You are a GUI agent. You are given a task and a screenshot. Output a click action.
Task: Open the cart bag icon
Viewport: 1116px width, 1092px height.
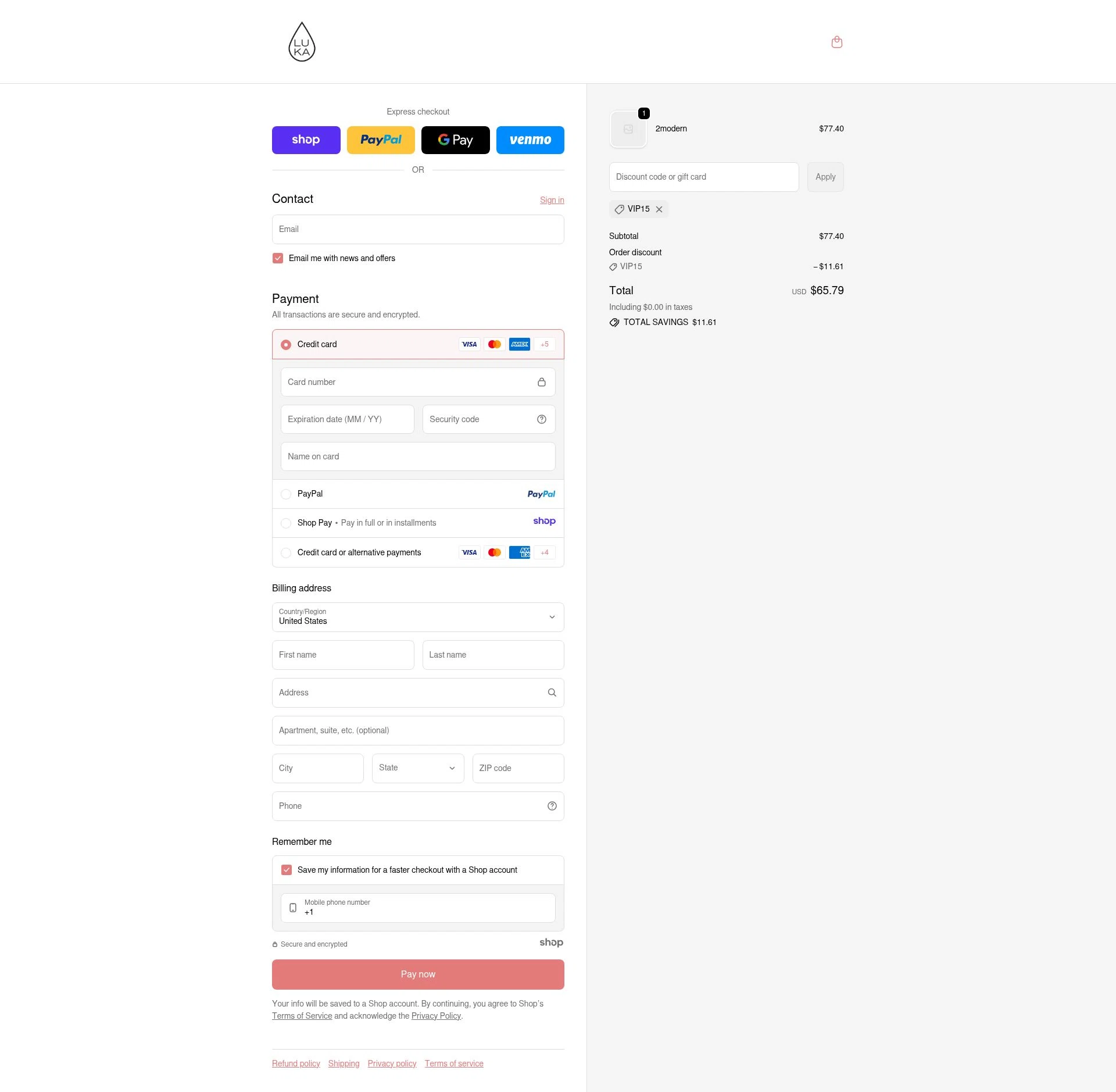[x=837, y=42]
